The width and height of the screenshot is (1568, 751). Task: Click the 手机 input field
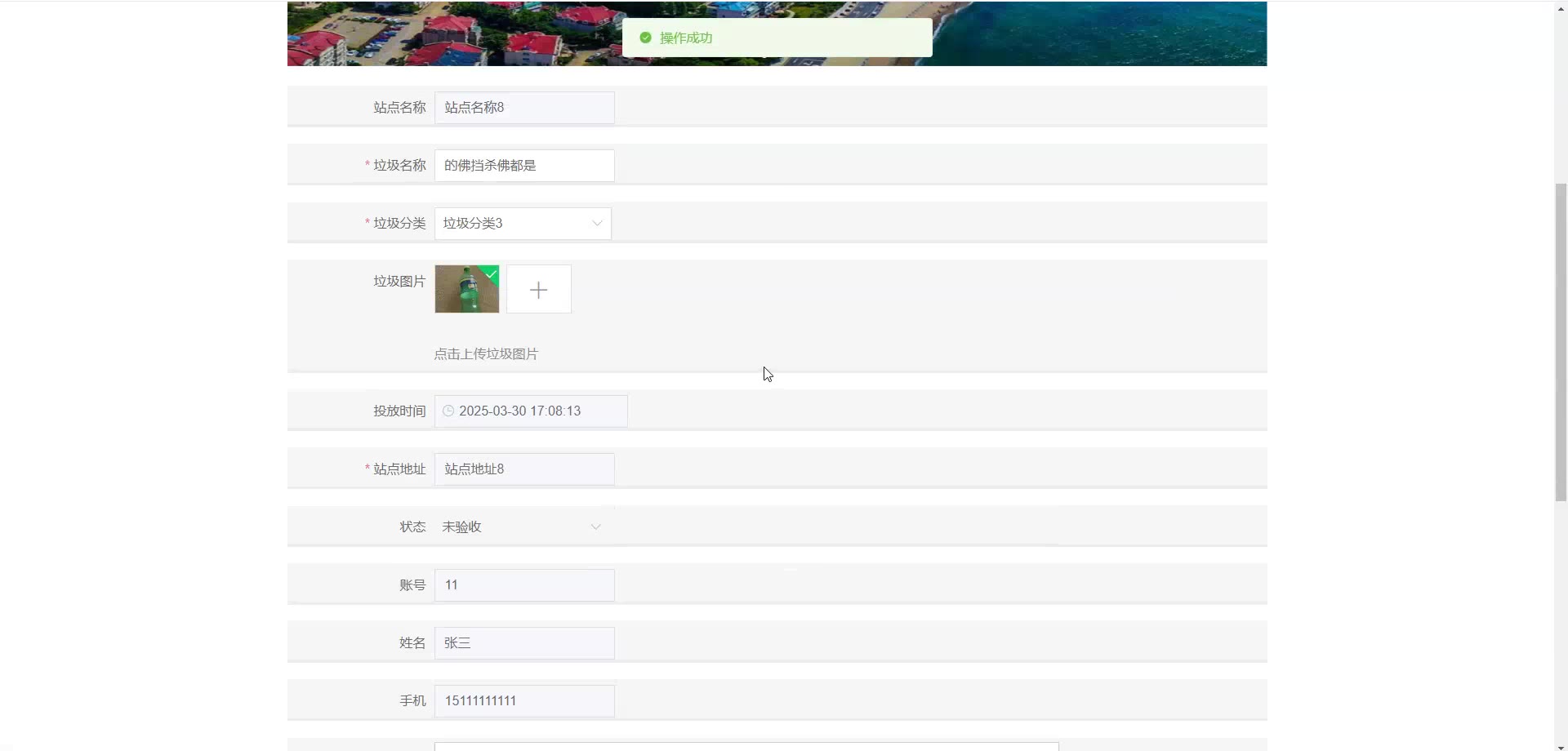[x=524, y=701]
